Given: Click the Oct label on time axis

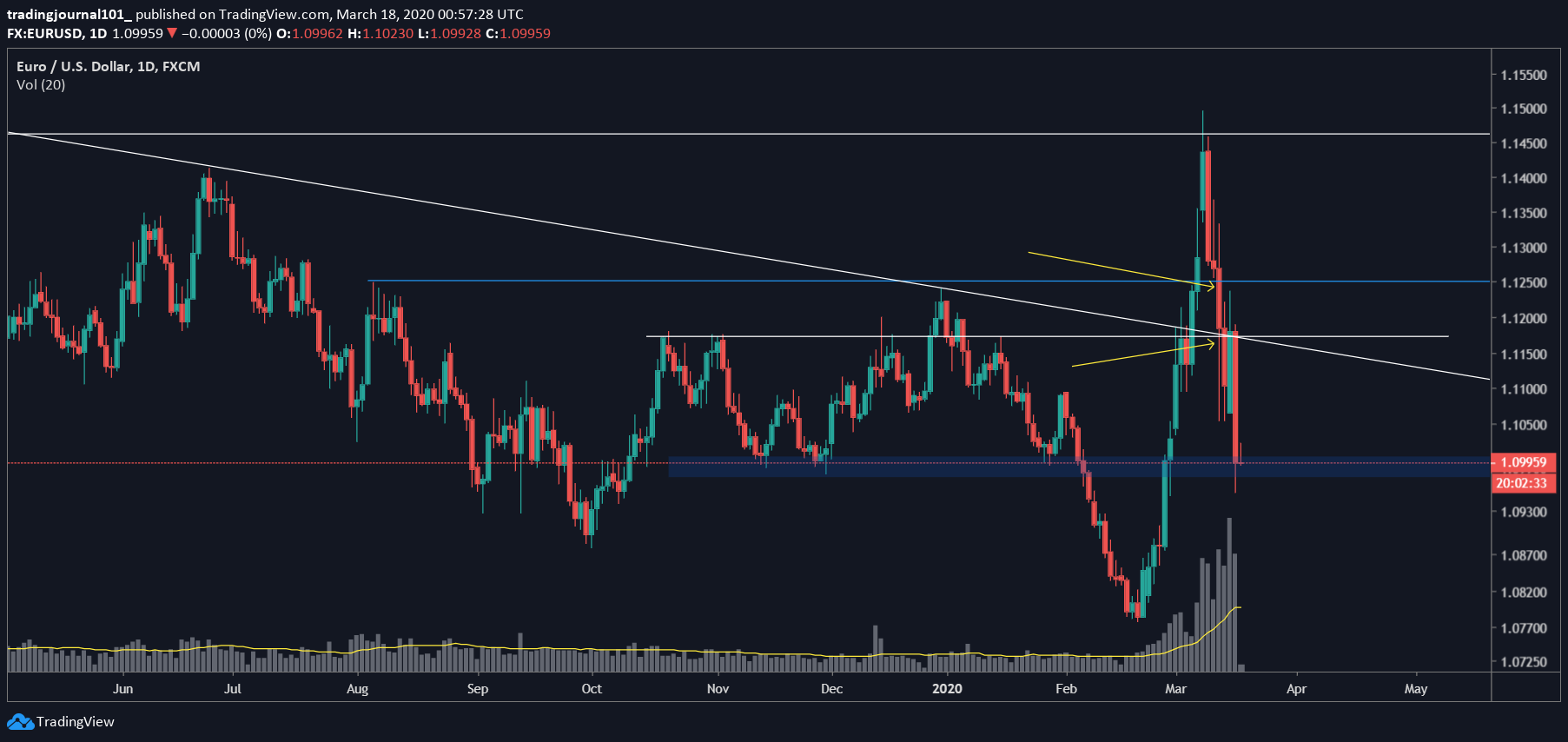Looking at the screenshot, I should pyautogui.click(x=592, y=688).
